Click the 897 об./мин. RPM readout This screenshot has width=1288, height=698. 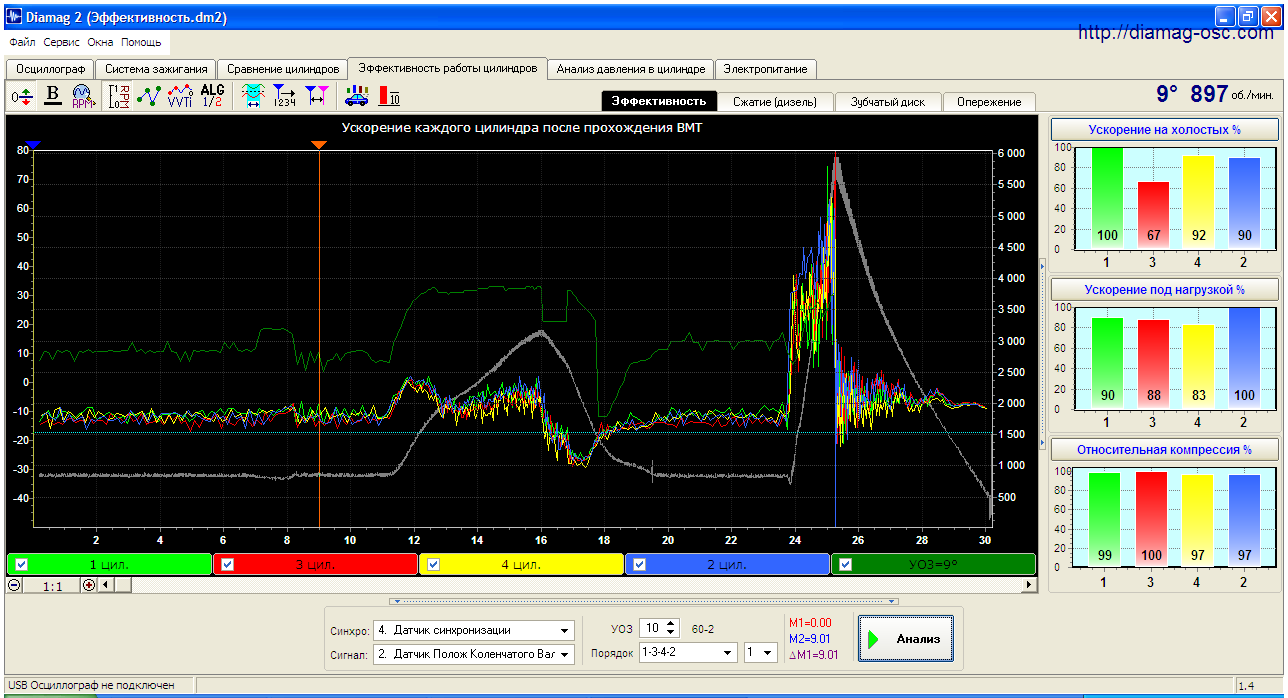(1232, 94)
